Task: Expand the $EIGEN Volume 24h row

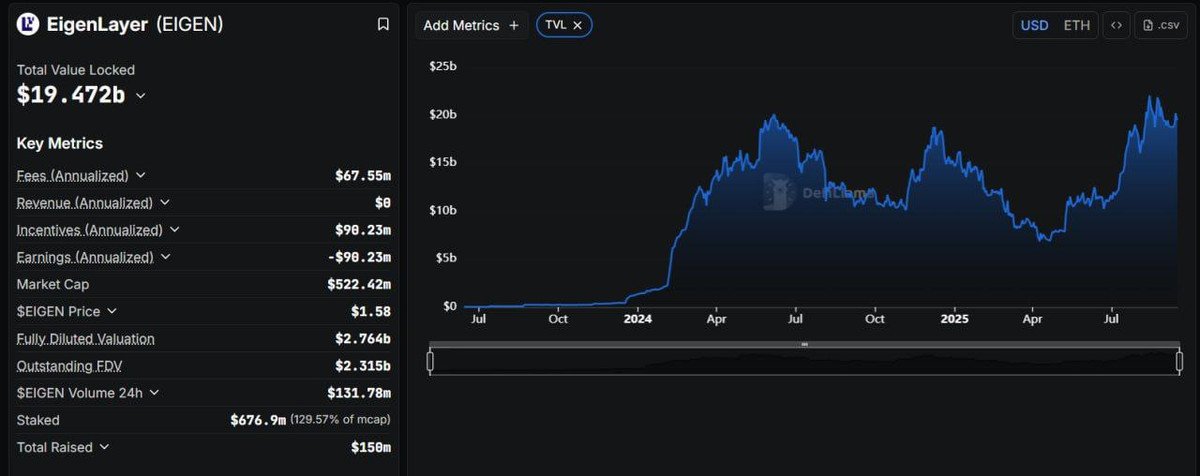Action: click(153, 393)
